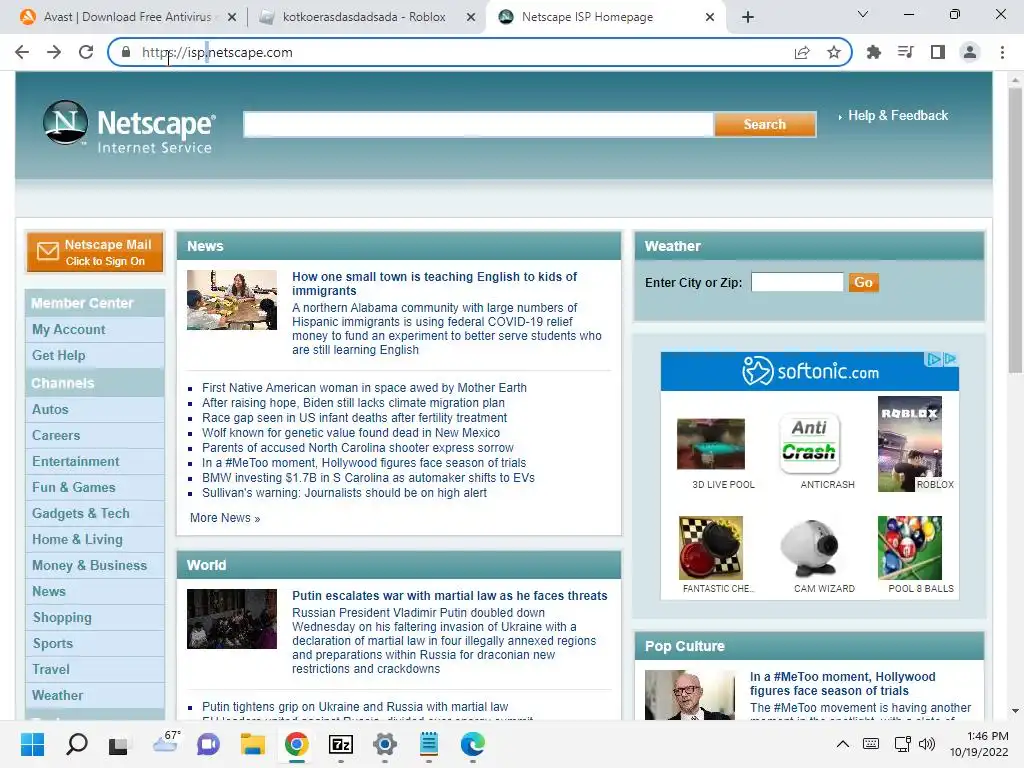1024x768 pixels.
Task: Share this page icon in address bar
Action: click(x=802, y=52)
